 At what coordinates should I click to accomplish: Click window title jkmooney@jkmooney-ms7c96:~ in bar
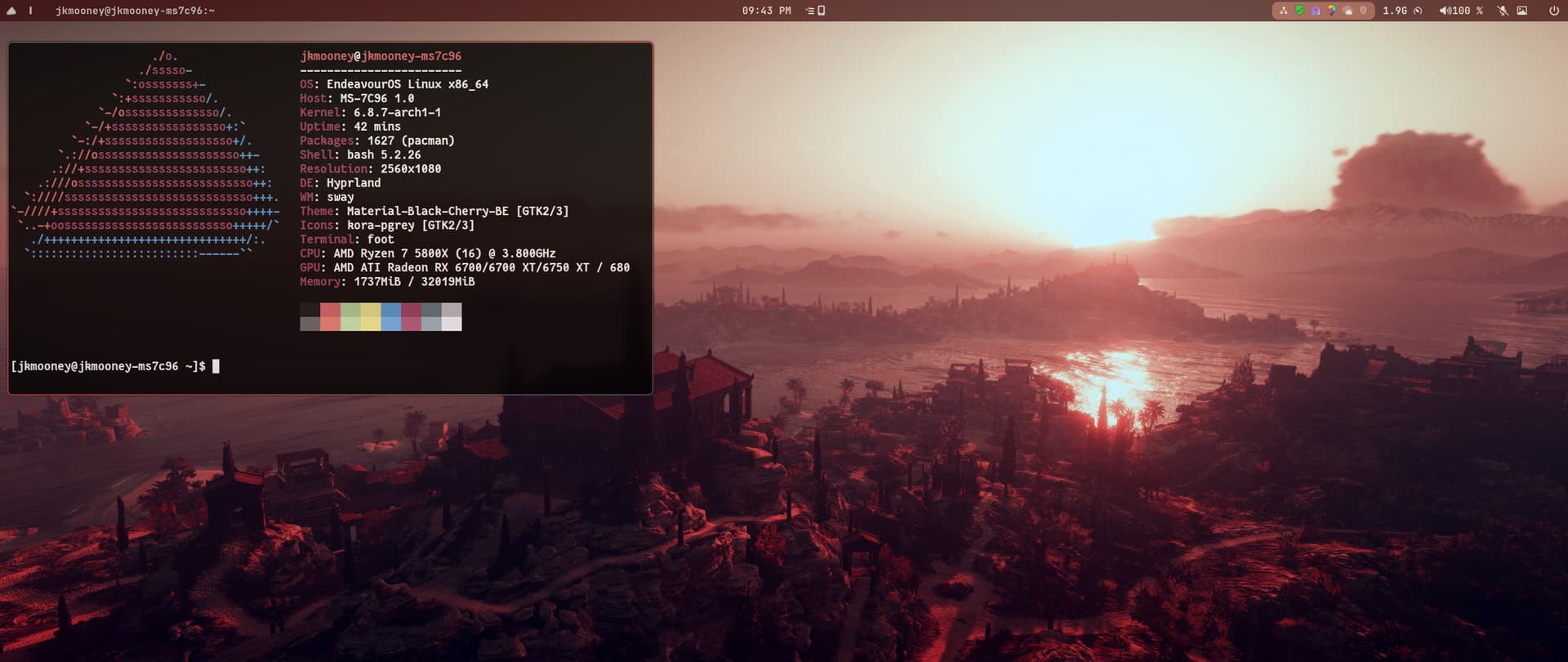click(x=135, y=11)
